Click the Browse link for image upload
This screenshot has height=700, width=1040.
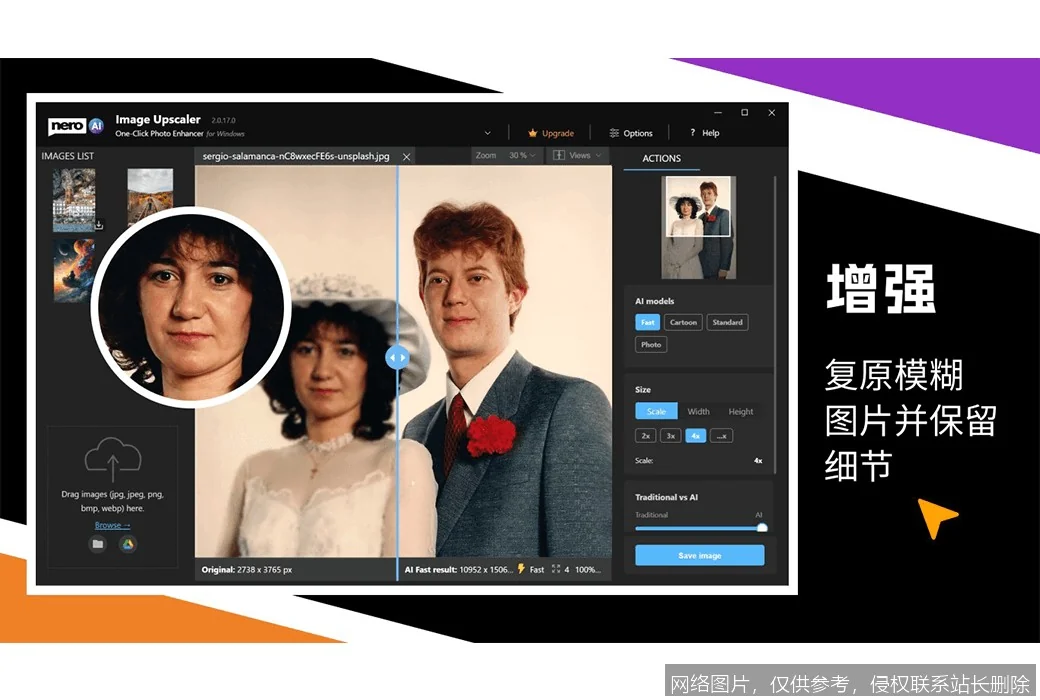click(110, 524)
